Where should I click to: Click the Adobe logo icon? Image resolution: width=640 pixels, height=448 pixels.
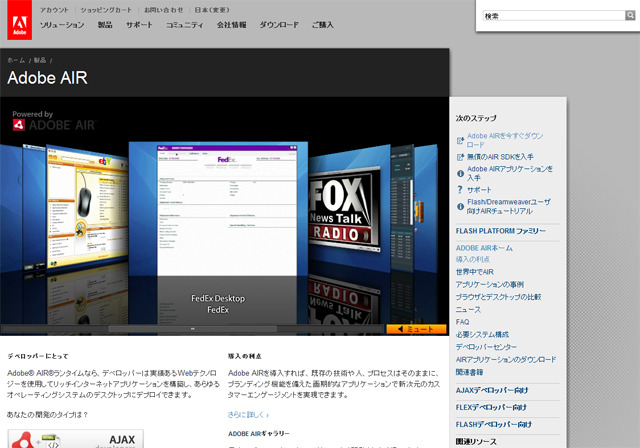[x=20, y=20]
